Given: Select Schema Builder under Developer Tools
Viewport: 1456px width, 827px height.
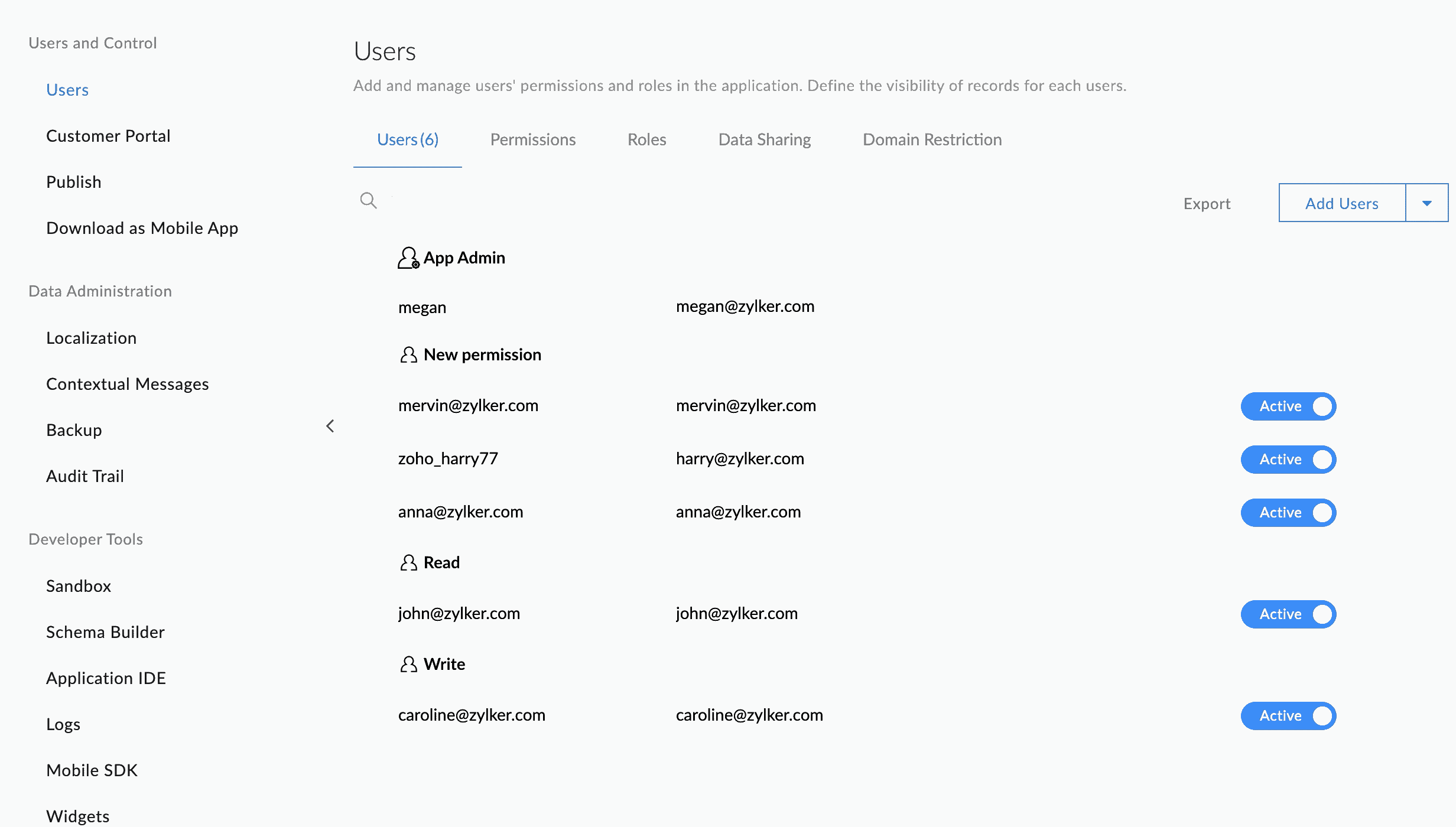Looking at the screenshot, I should [105, 632].
